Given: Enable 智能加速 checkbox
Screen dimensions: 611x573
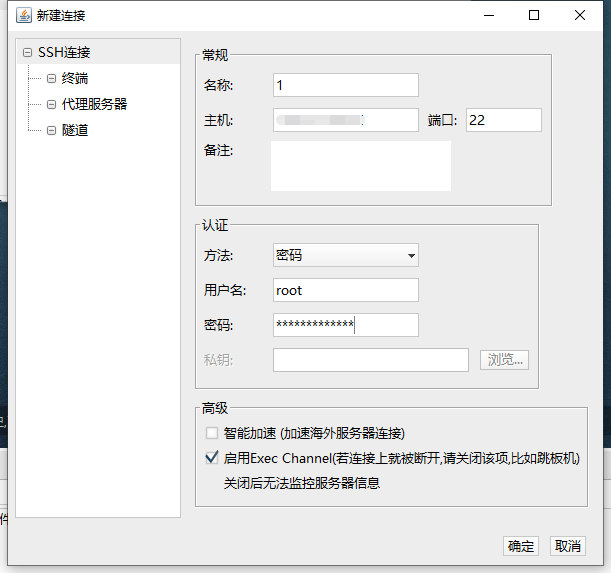Looking at the screenshot, I should point(212,433).
